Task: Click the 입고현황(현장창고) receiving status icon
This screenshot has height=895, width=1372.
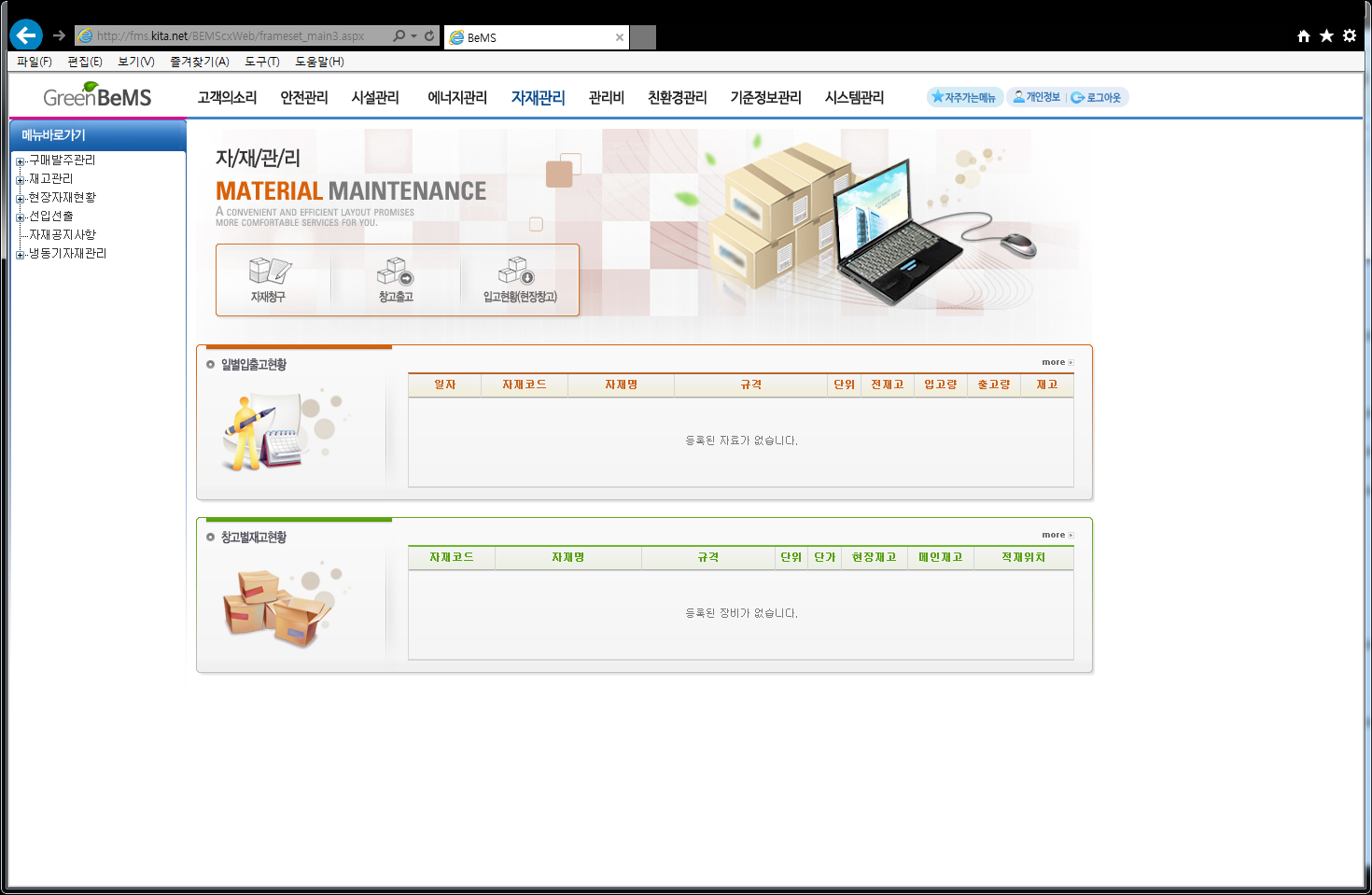Action: 519,279
